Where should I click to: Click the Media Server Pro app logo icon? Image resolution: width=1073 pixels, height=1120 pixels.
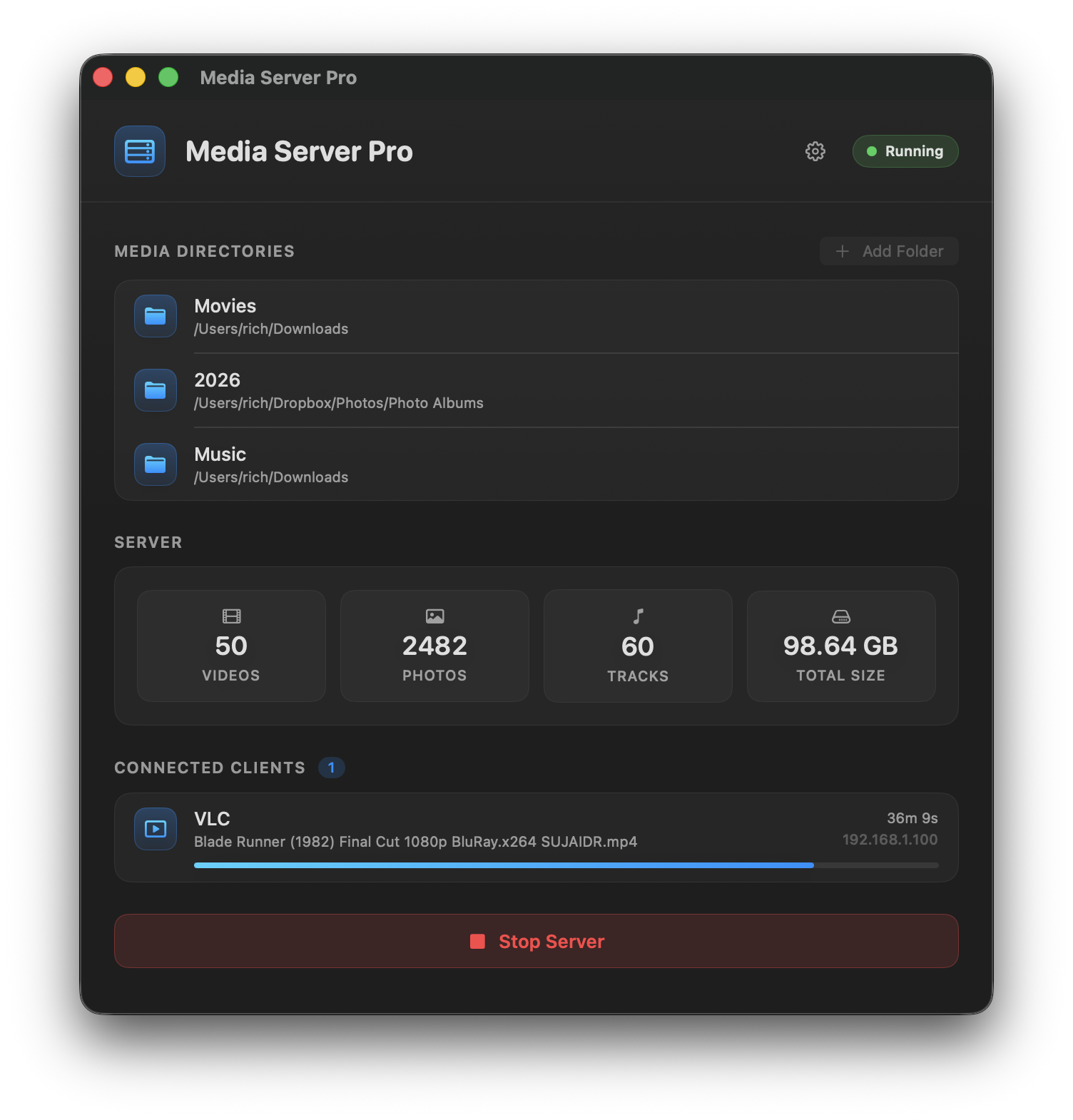tap(140, 151)
